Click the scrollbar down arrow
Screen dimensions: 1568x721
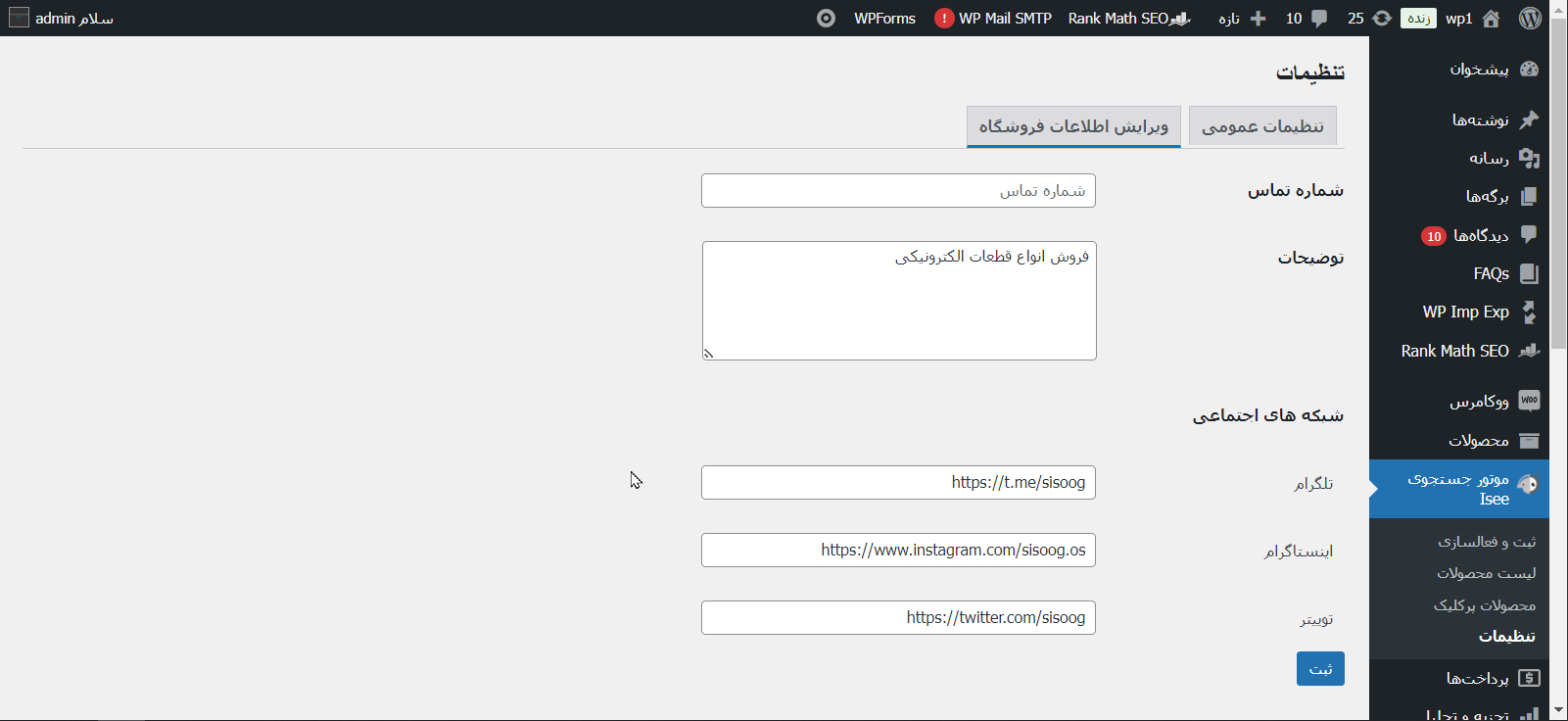[x=1558, y=711]
